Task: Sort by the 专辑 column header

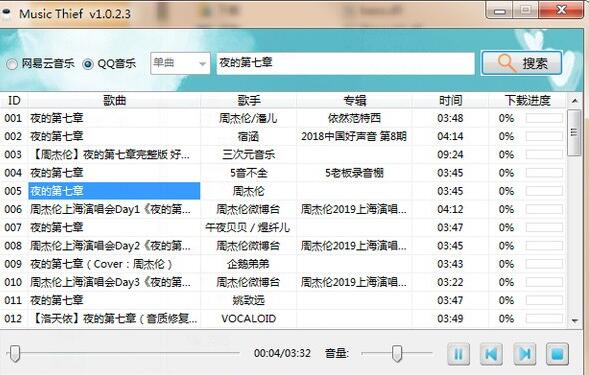Action: 354,101
